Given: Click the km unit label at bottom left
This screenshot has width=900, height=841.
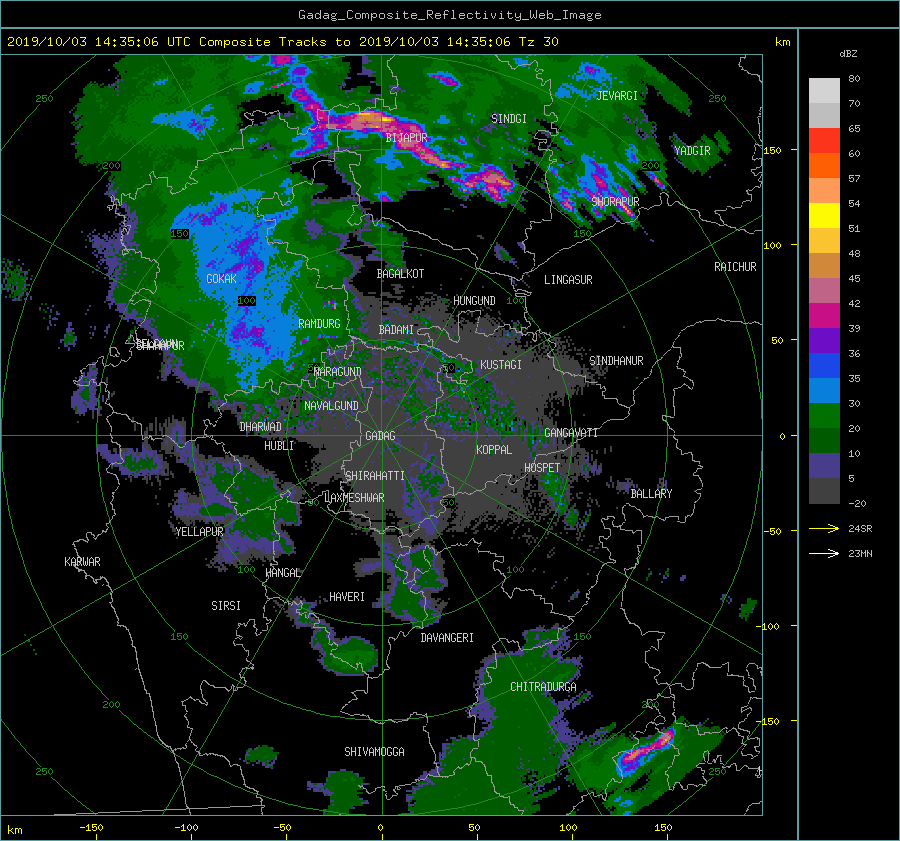Looking at the screenshot, I should click(x=15, y=830).
